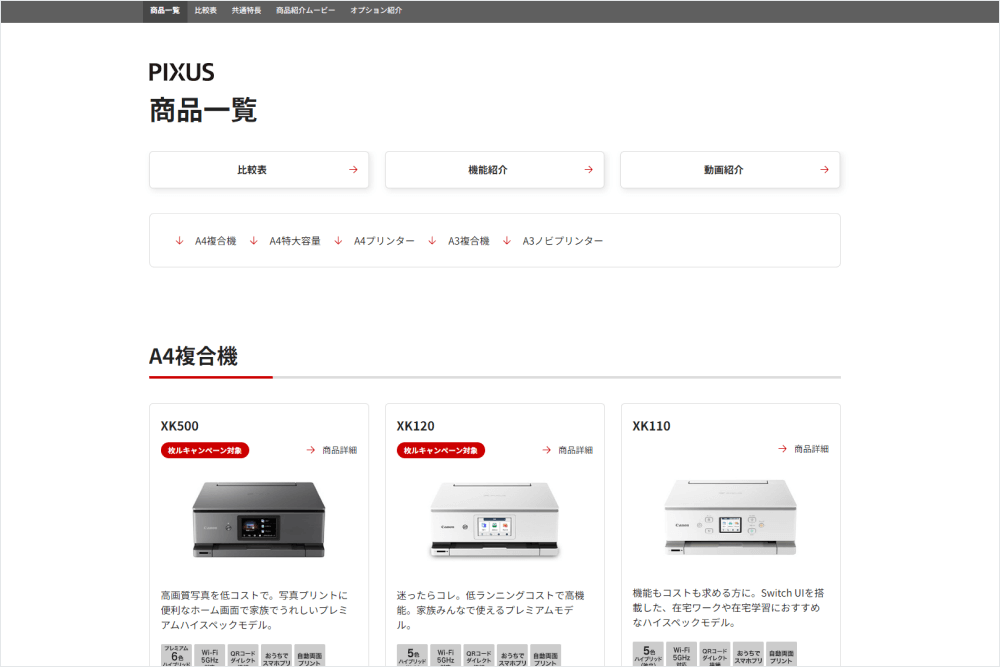Go to the 商品紹介ムービー navigation tab
Screen dimensions: 1000x667
pos(305,11)
